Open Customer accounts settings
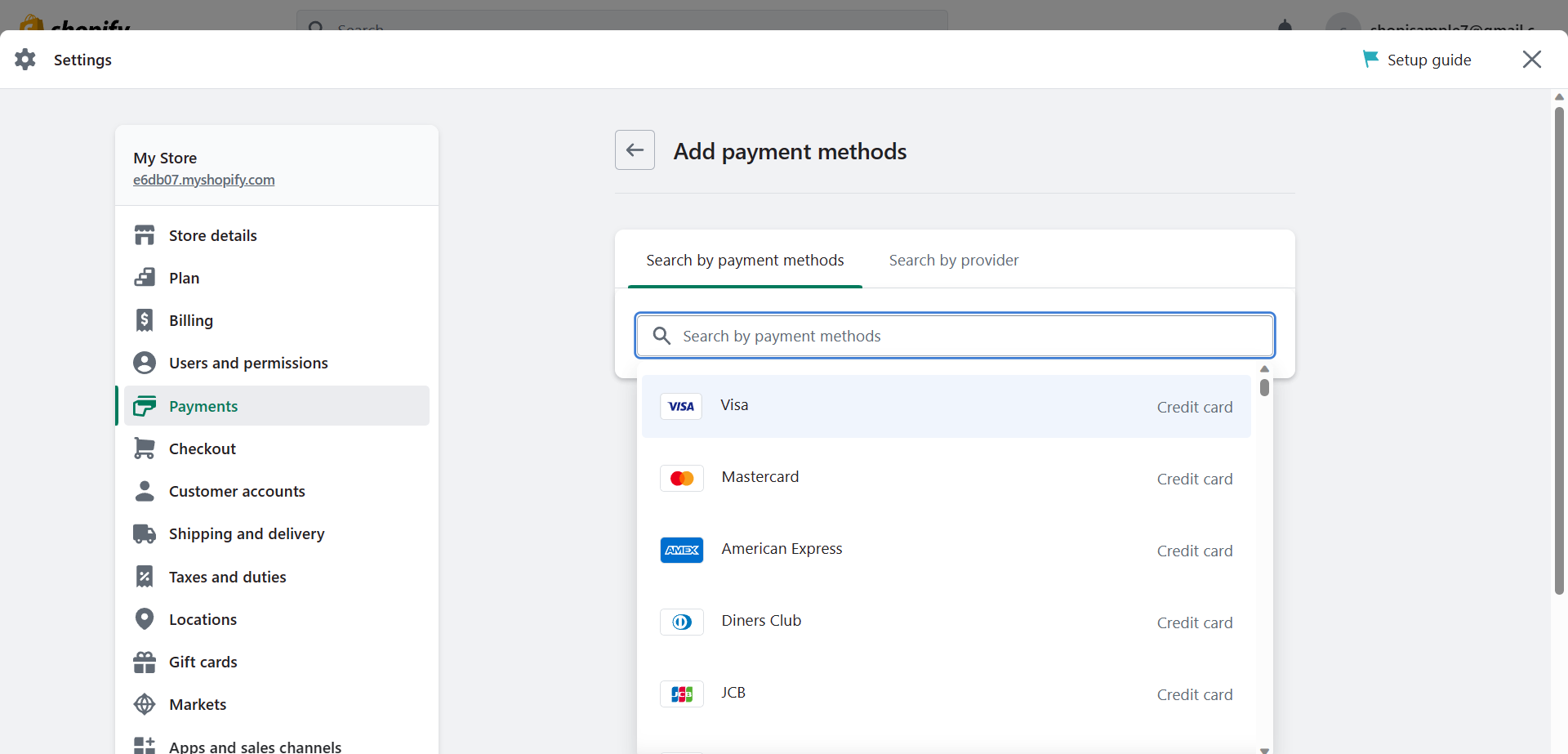This screenshot has width=1568, height=754. 277,491
